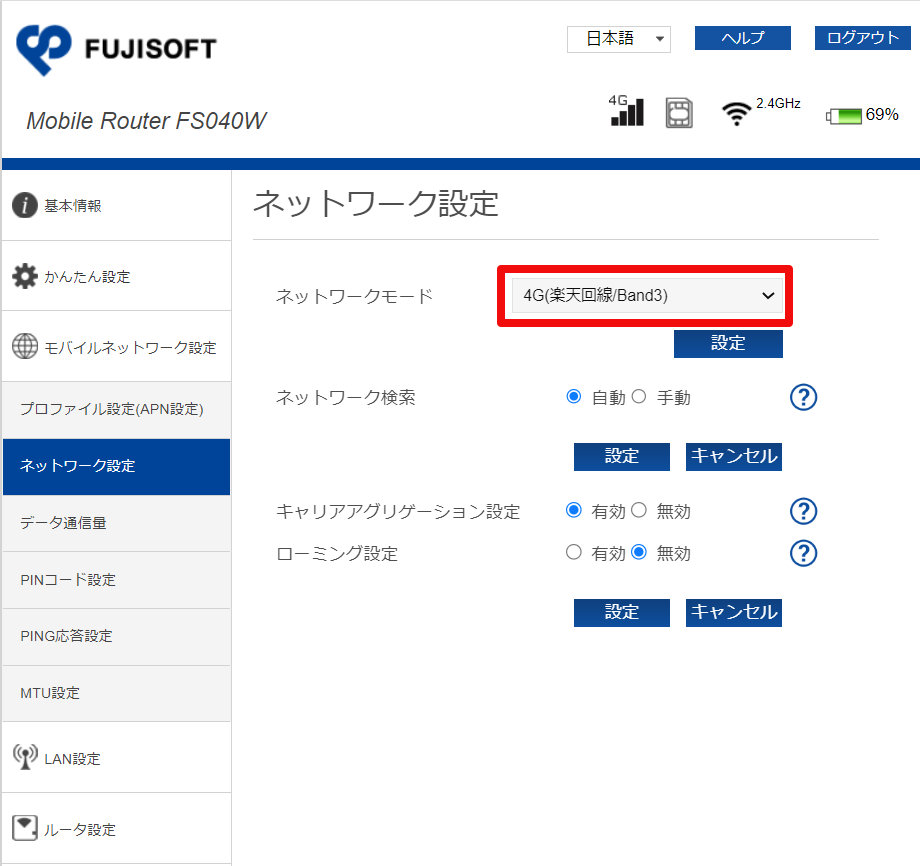920x866 pixels.
Task: Open help for ネットワーク検索
Action: (803, 397)
